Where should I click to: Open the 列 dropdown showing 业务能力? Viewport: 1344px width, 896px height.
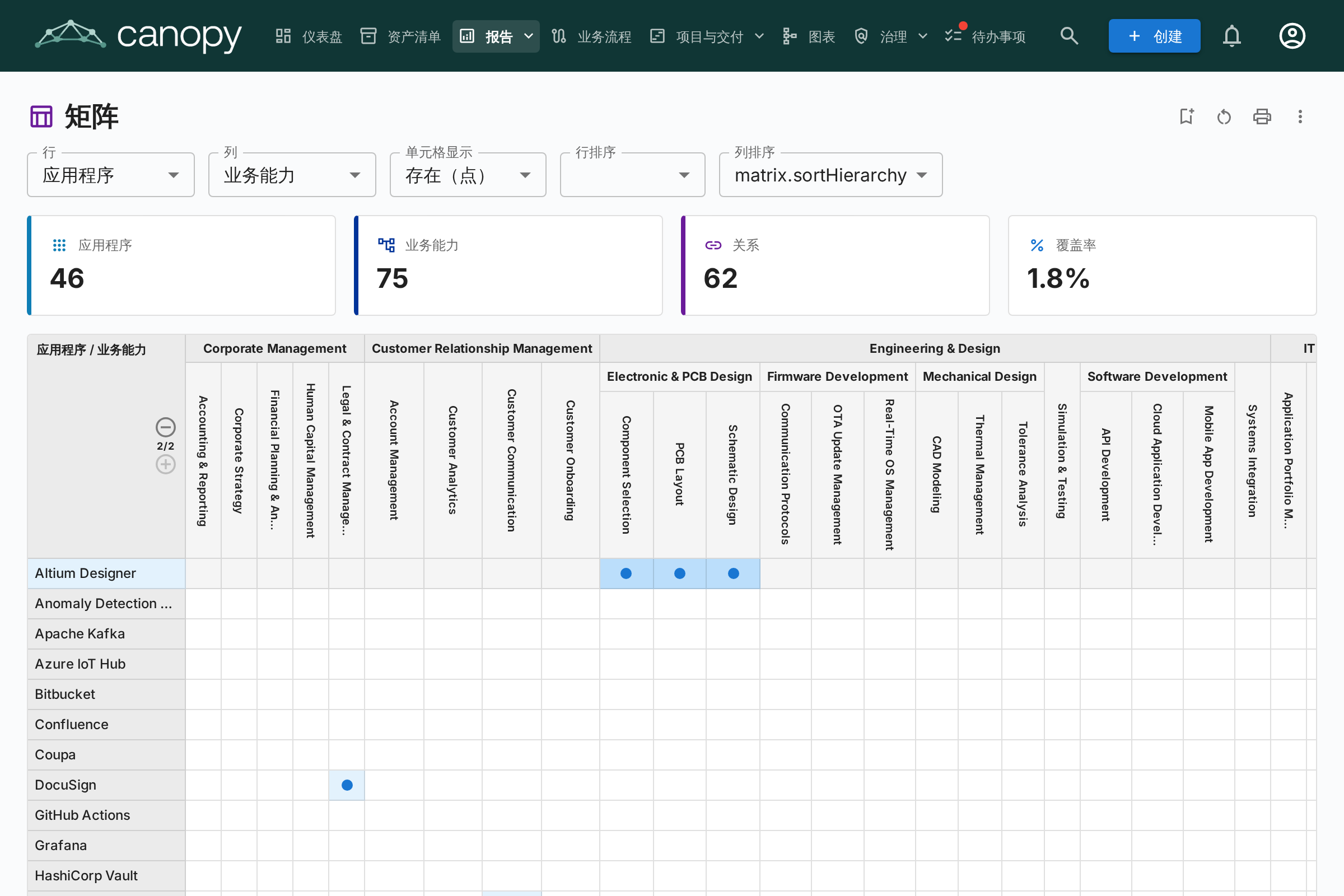(x=292, y=175)
